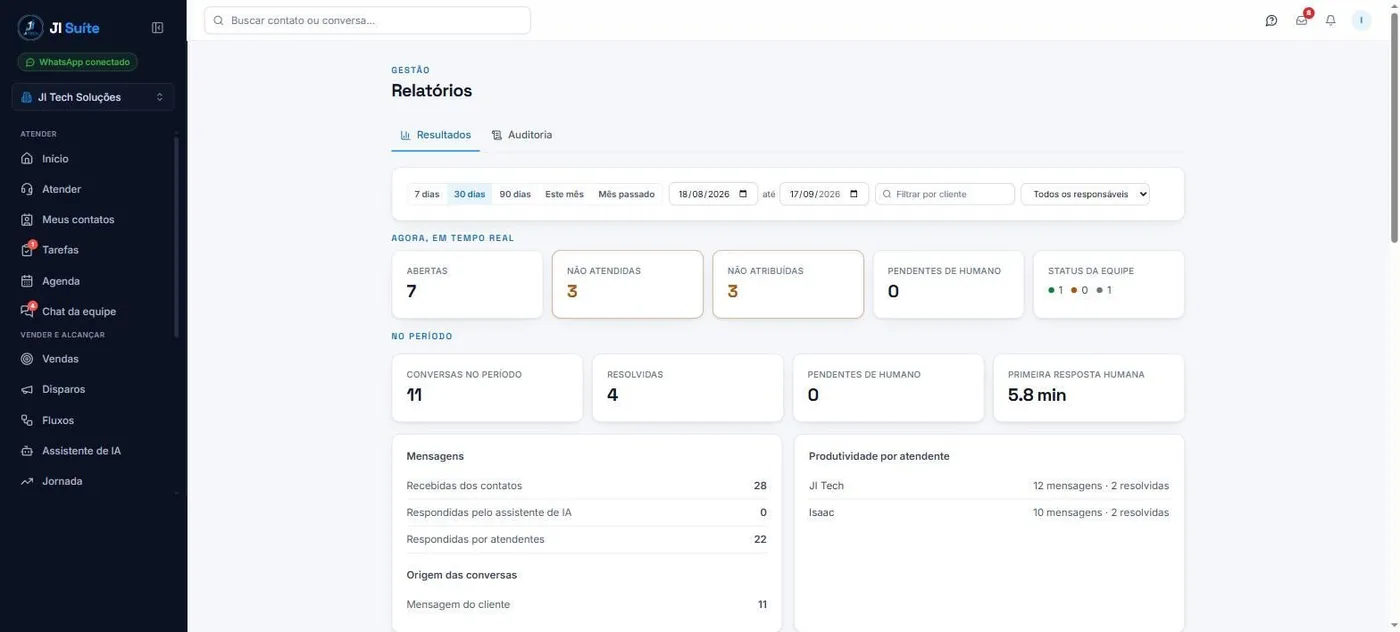The image size is (1400, 632).
Task: Click the Agenda calendar icon
Action: (x=27, y=281)
